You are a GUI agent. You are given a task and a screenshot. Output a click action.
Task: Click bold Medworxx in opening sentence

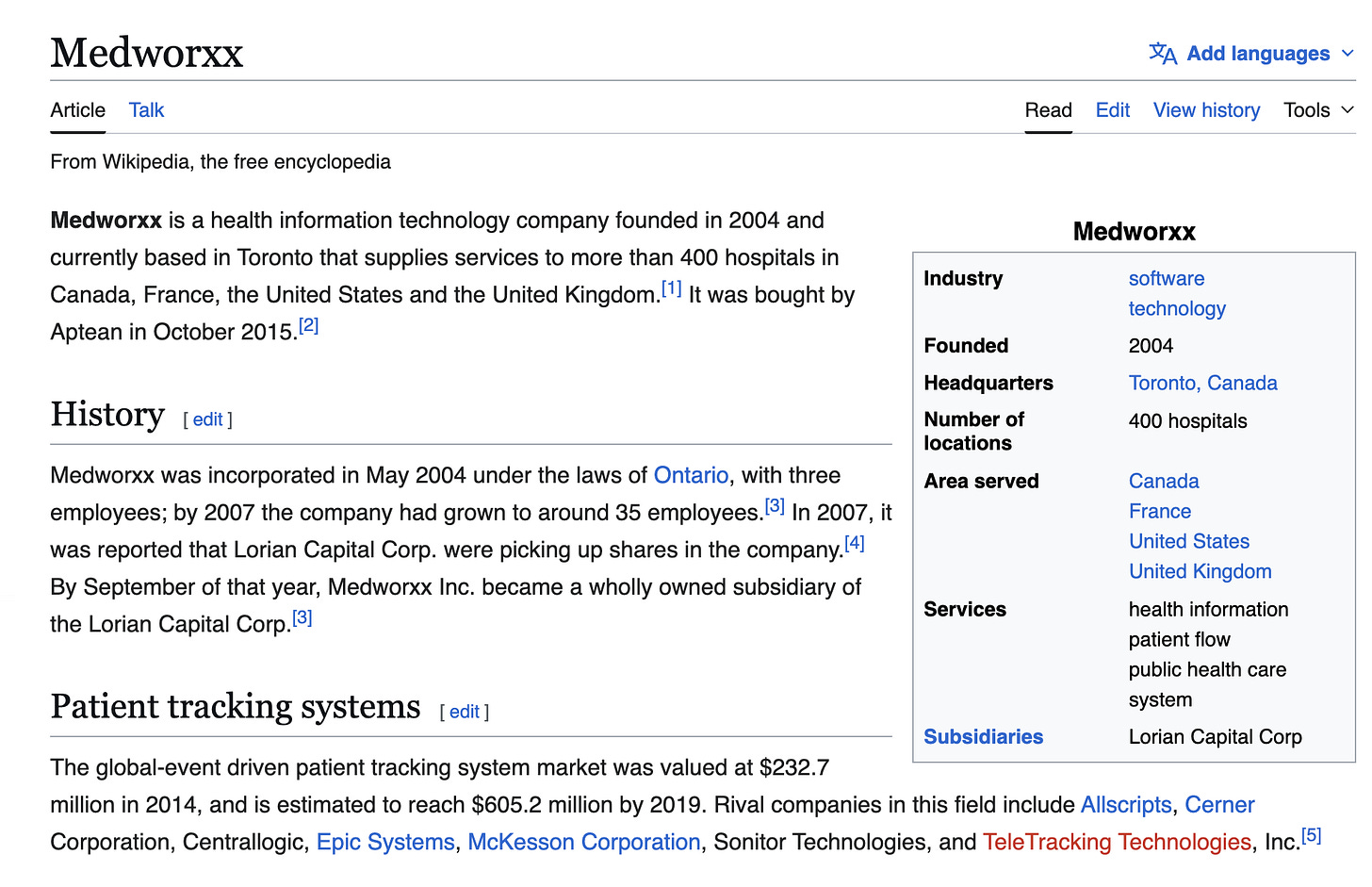(x=106, y=221)
